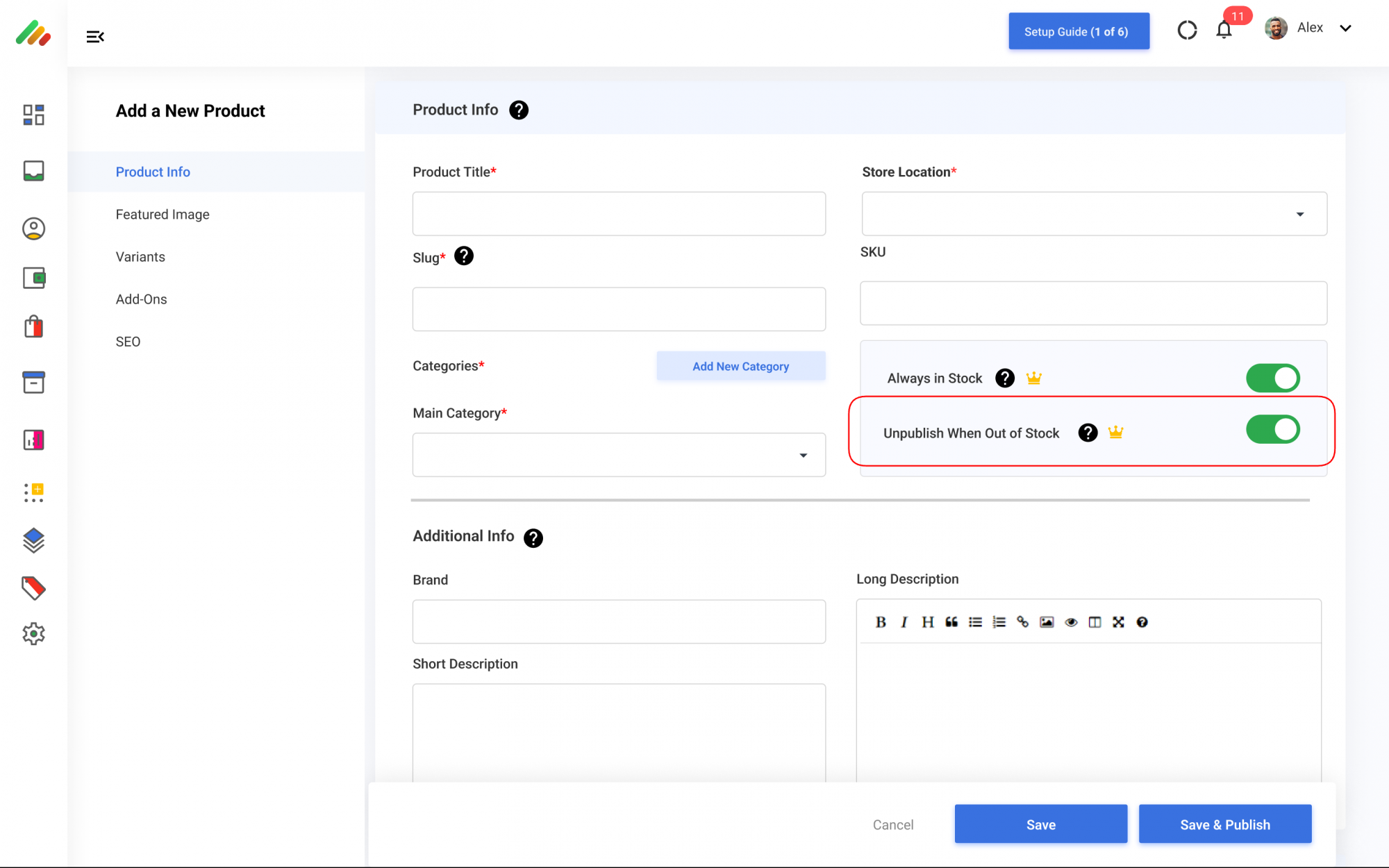Click the Save & Publish button
1389x868 pixels.
1224,824
